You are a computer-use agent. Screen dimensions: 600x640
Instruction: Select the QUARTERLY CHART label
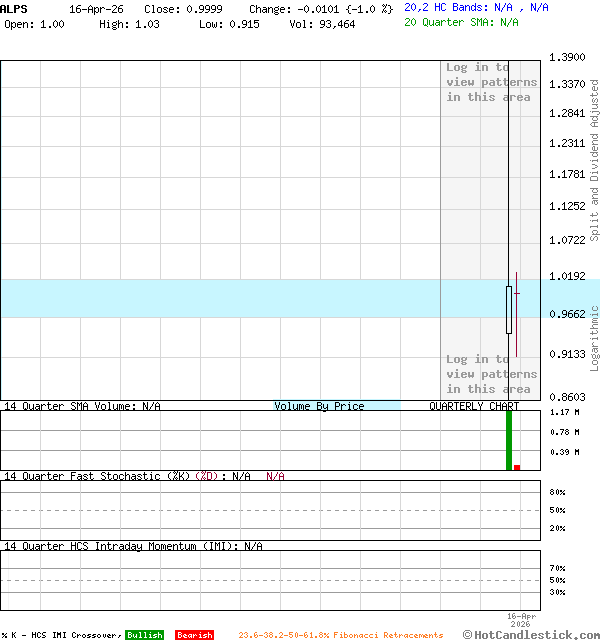coord(474,406)
